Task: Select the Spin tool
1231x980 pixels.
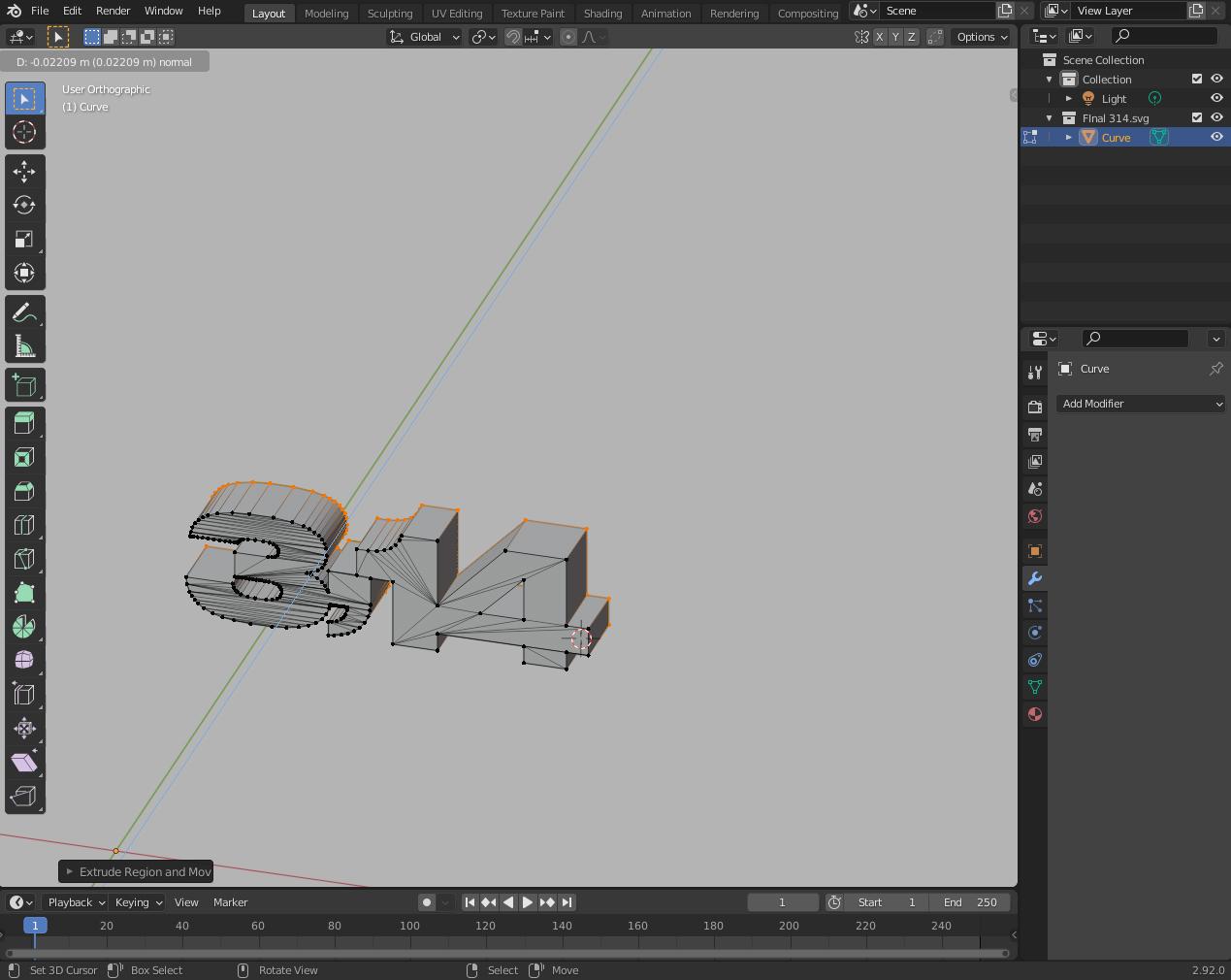Action: click(24, 627)
